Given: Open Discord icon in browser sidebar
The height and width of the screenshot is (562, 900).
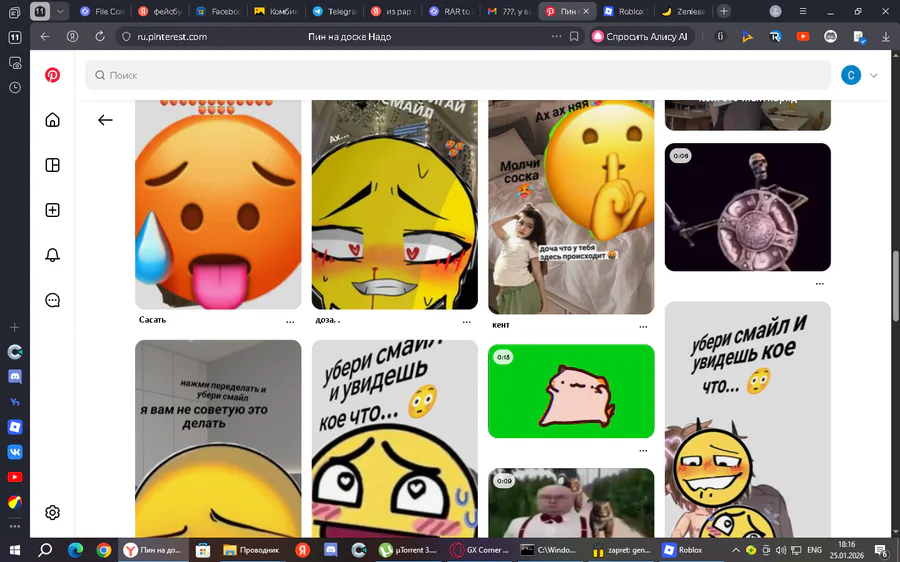Looking at the screenshot, I should [x=15, y=377].
